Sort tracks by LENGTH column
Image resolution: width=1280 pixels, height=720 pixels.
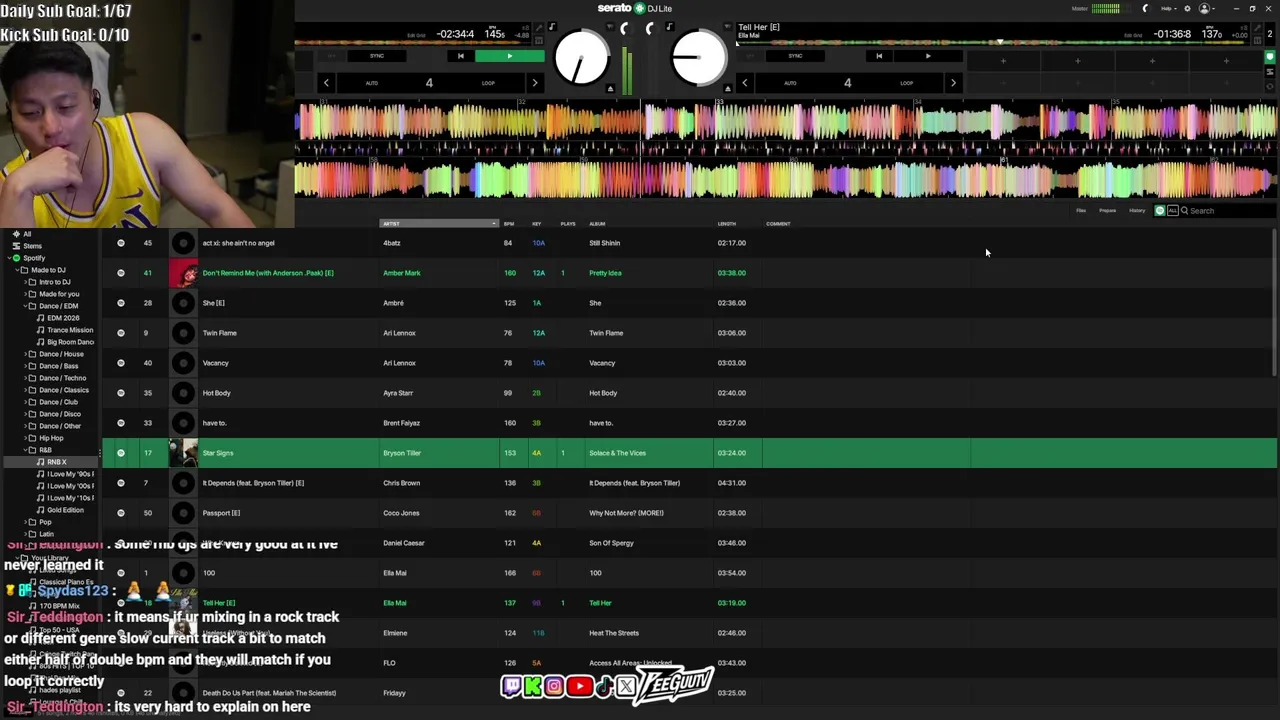click(727, 224)
